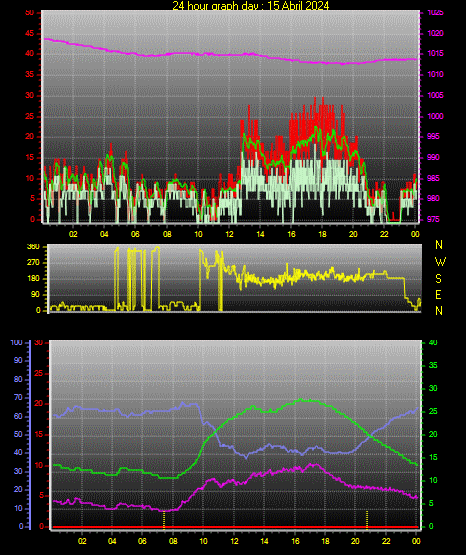
Task: Click the bottom N compass label
Action: pos(439,311)
